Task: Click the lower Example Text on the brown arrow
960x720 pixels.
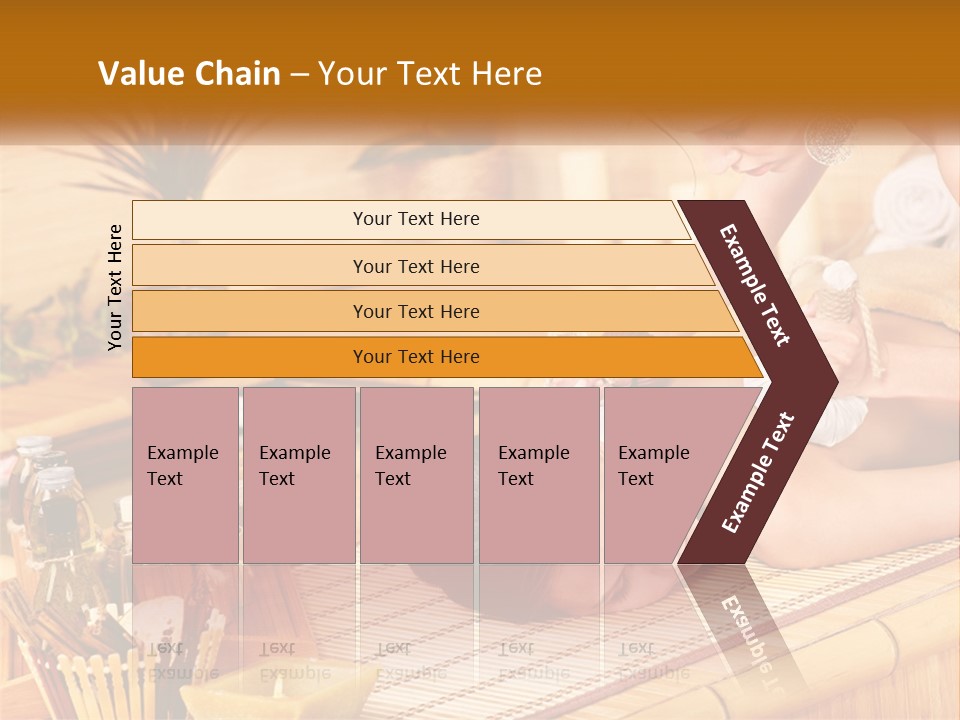Action: tap(758, 472)
